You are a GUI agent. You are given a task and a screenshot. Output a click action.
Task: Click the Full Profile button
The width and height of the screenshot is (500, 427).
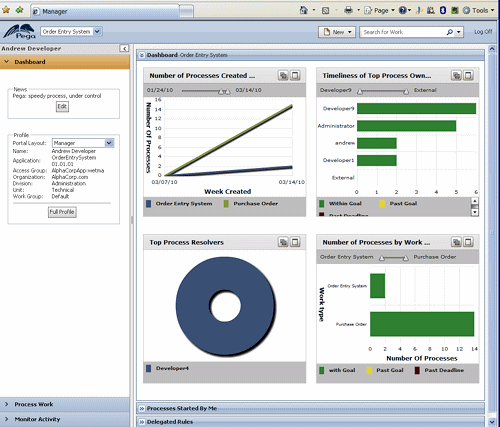coord(62,212)
